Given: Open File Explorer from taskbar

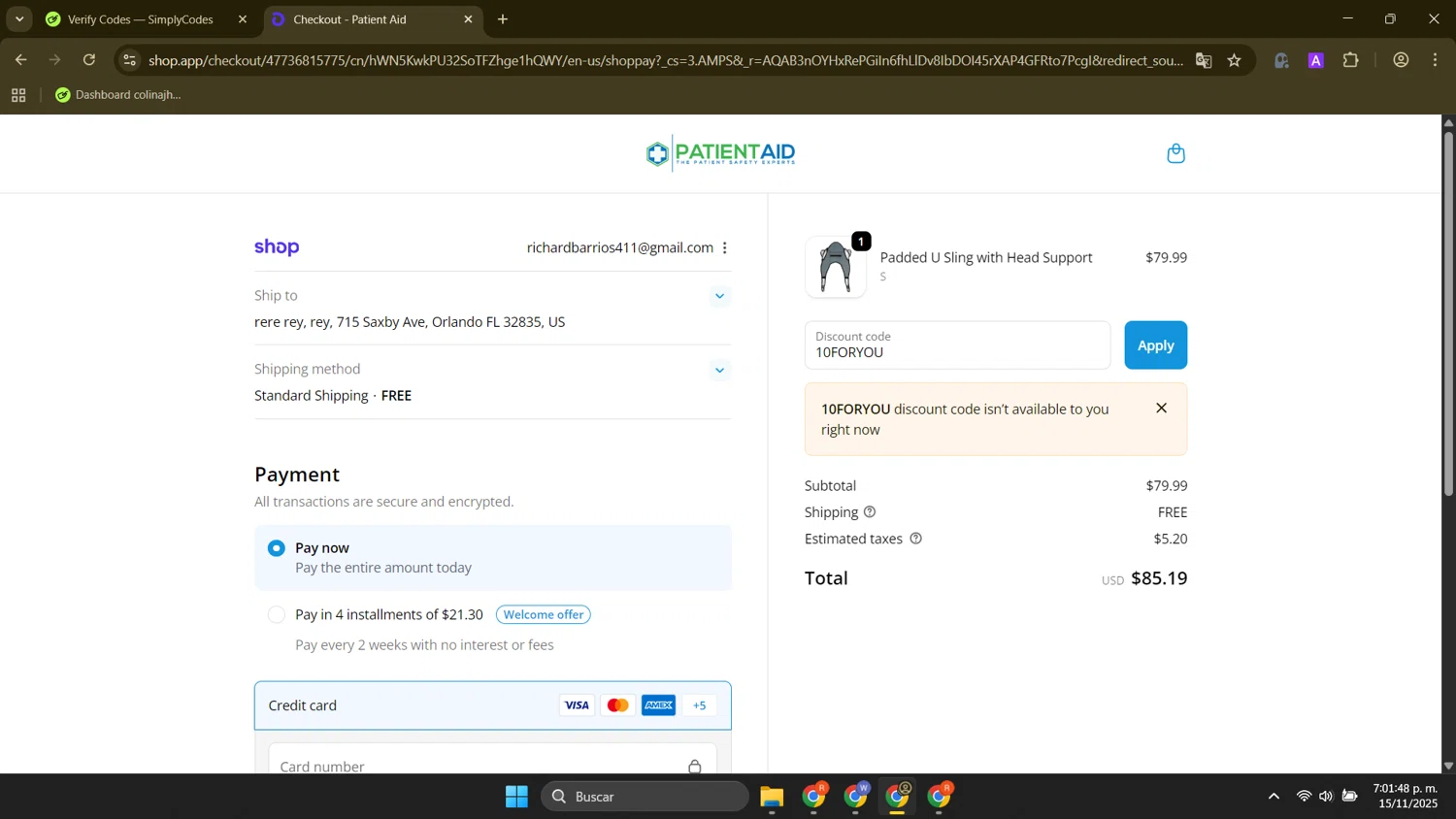Looking at the screenshot, I should 772,797.
